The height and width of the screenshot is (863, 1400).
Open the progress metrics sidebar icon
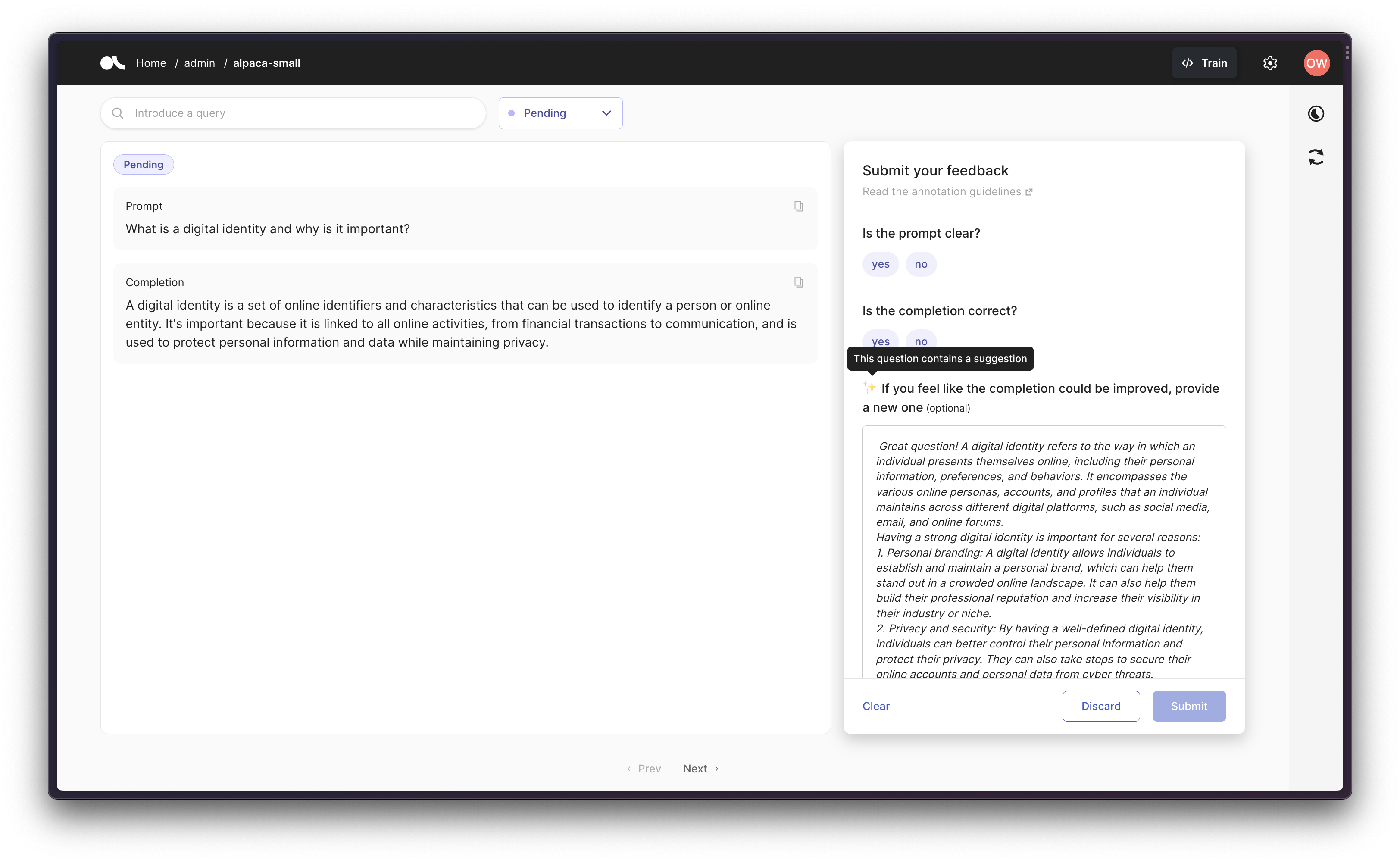click(x=1316, y=113)
